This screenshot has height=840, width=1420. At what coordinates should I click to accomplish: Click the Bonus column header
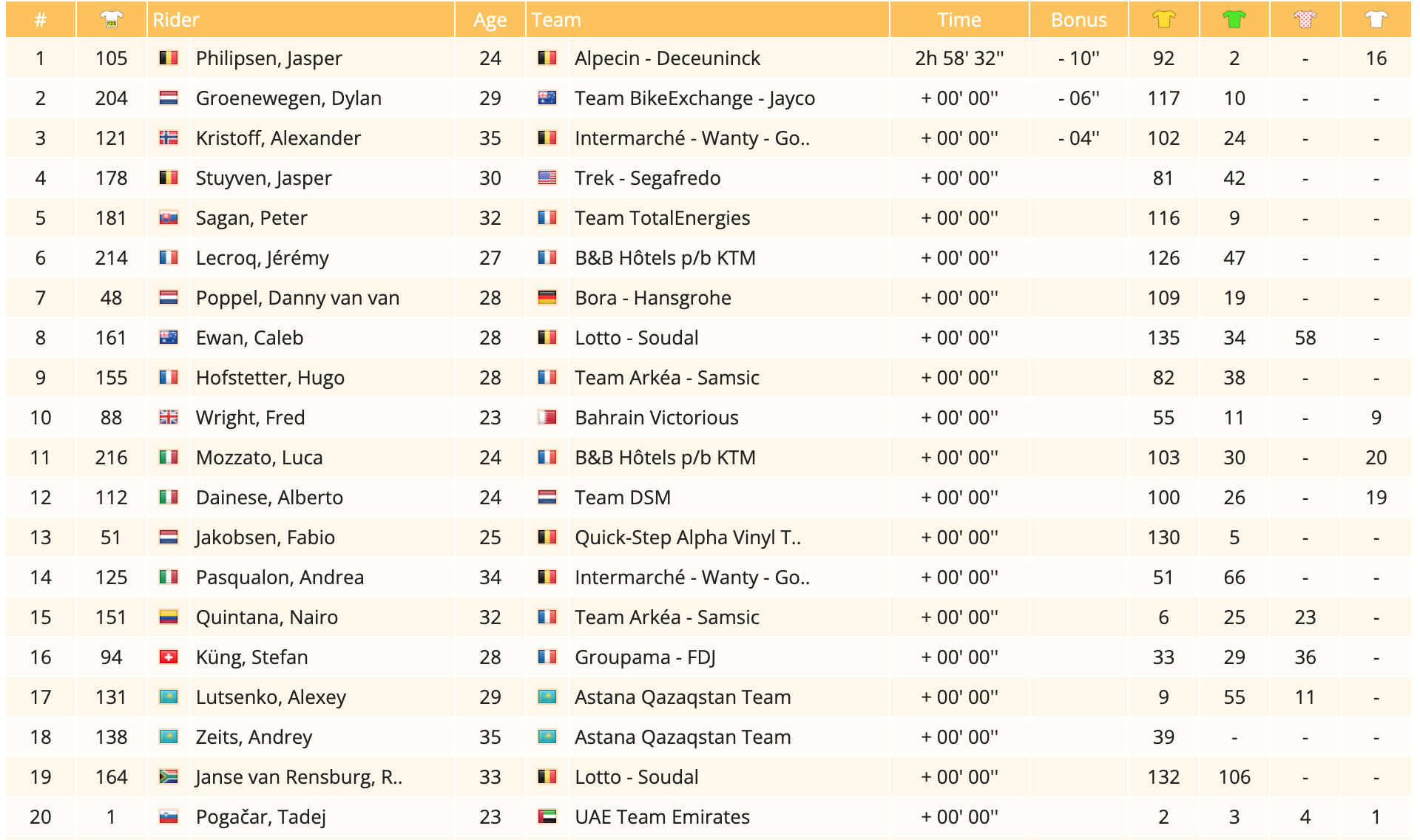point(1078,20)
